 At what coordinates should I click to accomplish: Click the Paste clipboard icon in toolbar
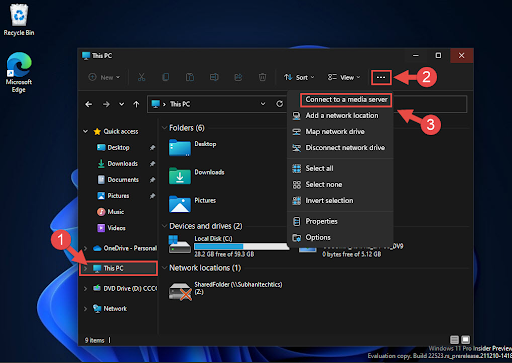coord(190,77)
